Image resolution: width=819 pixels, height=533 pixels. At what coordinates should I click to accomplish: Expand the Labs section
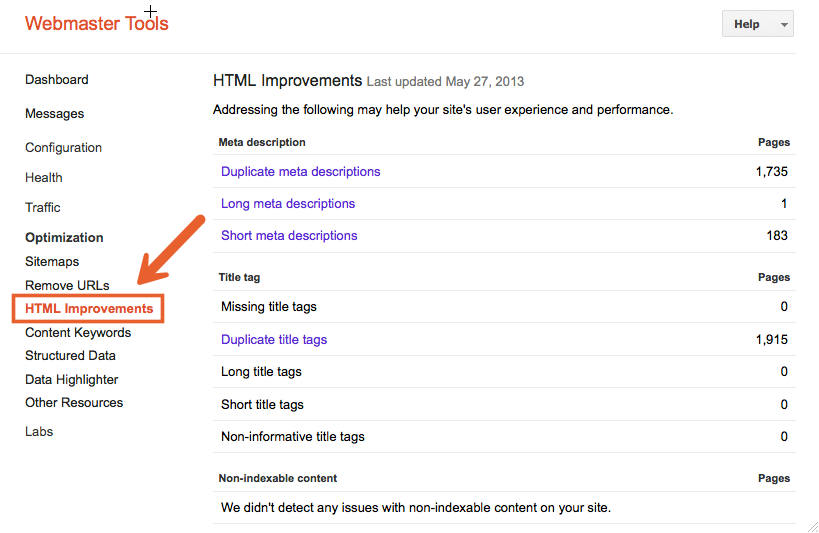coord(39,432)
